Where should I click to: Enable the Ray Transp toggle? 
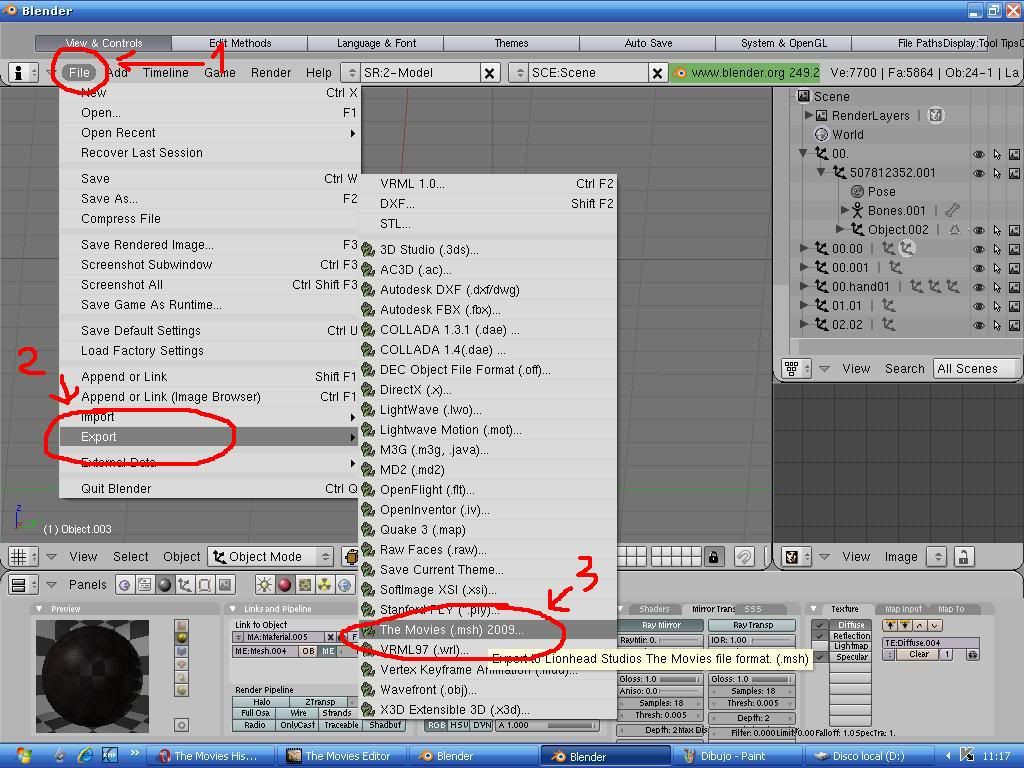(x=752, y=625)
